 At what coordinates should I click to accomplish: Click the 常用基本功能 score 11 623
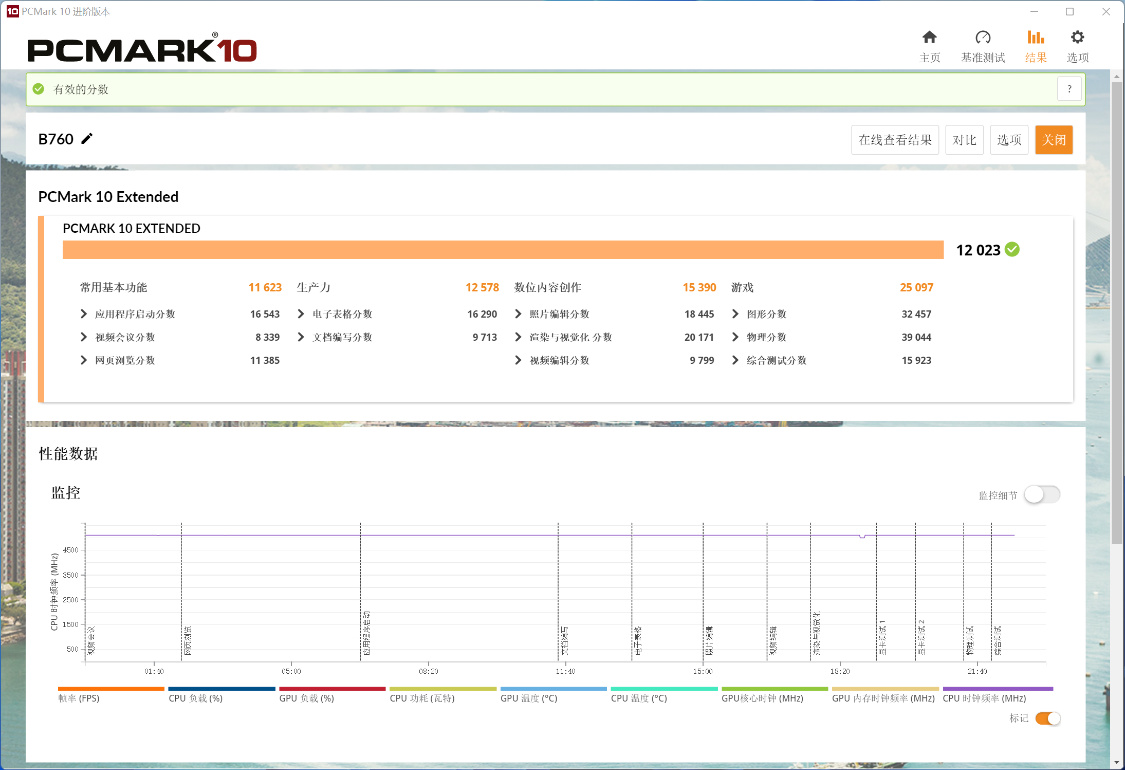pyautogui.click(x=265, y=287)
